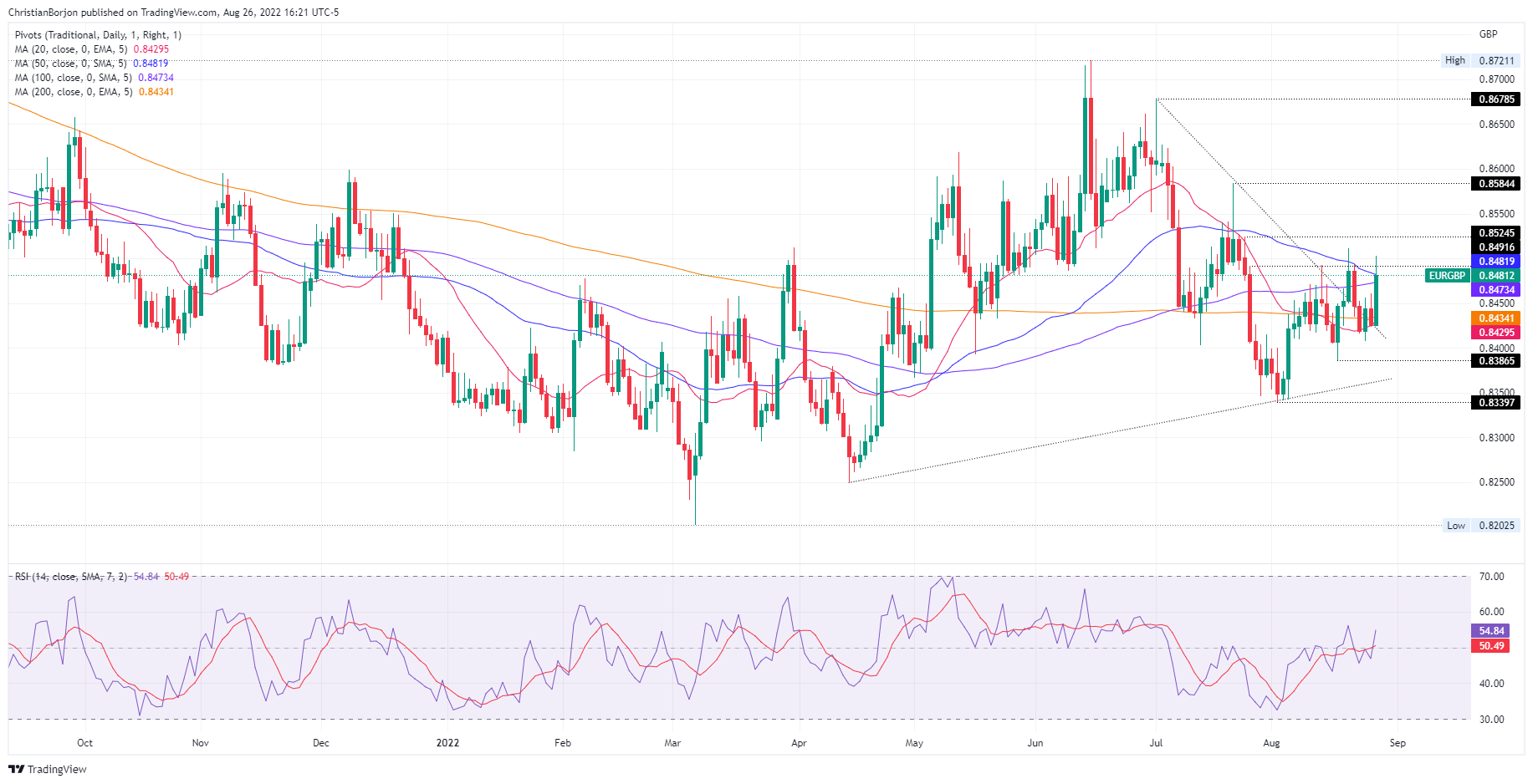Screen dimensions: 1533x784
Task: Select the MA 50 SMA indicator legend
Action: (x=91, y=64)
